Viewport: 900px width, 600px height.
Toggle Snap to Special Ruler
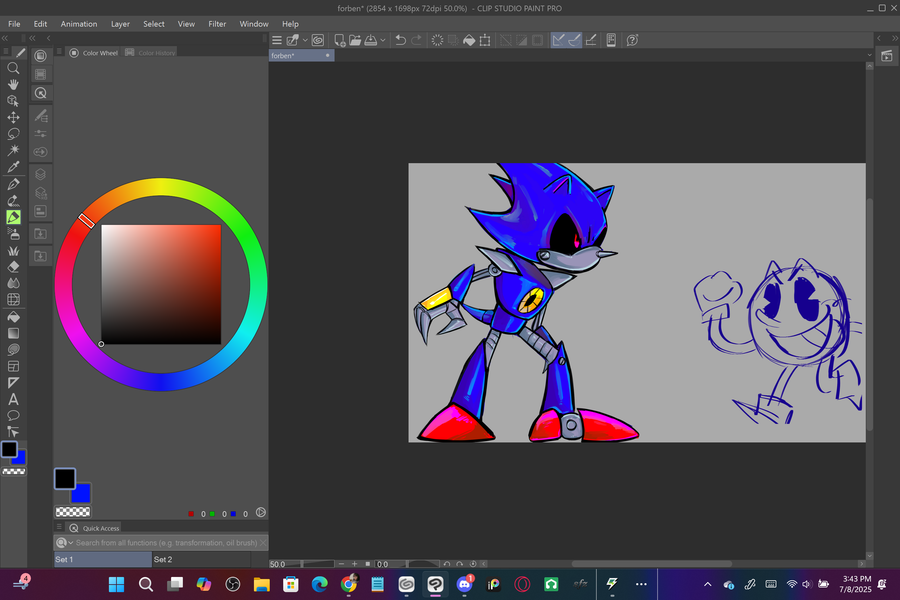pos(574,40)
